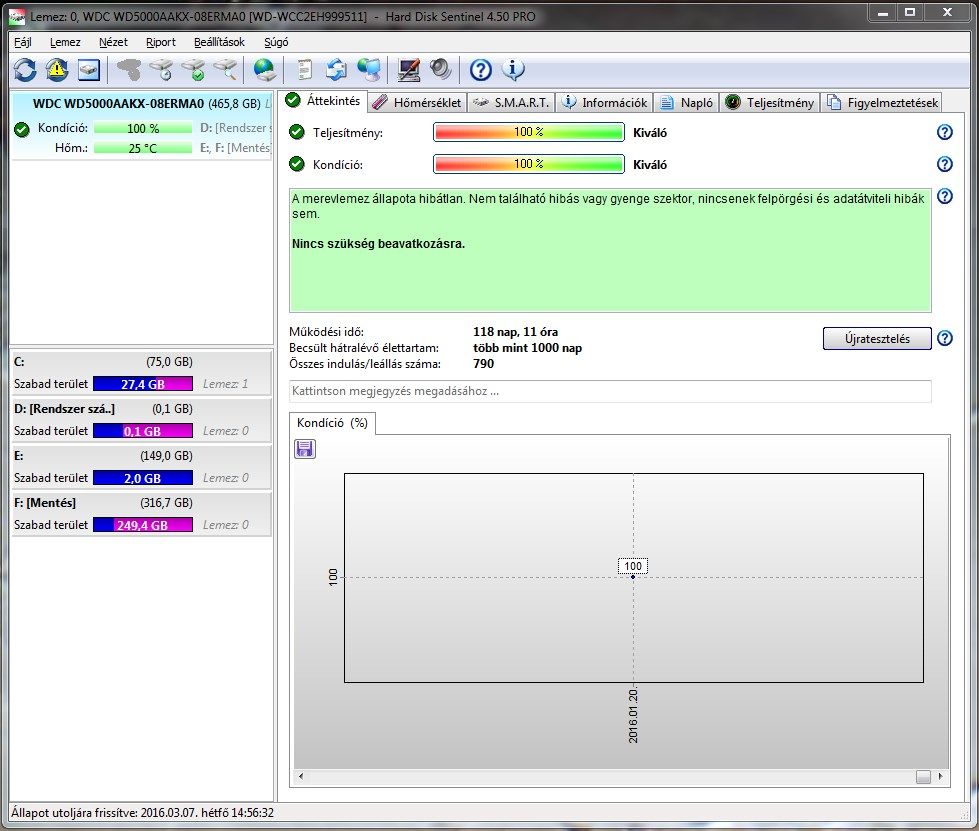This screenshot has width=979, height=831.
Task: Click the refresh icon with yellow warning triangle
Action: tap(57, 69)
